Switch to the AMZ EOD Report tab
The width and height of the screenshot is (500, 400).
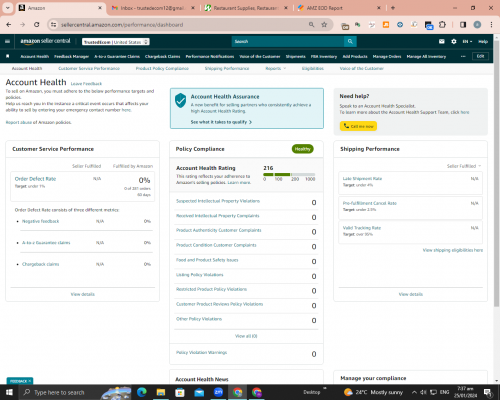pos(339,8)
